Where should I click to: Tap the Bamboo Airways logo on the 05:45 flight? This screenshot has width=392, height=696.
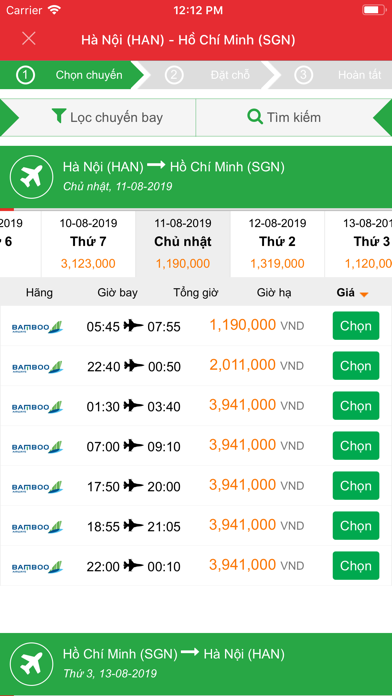click(x=37, y=327)
